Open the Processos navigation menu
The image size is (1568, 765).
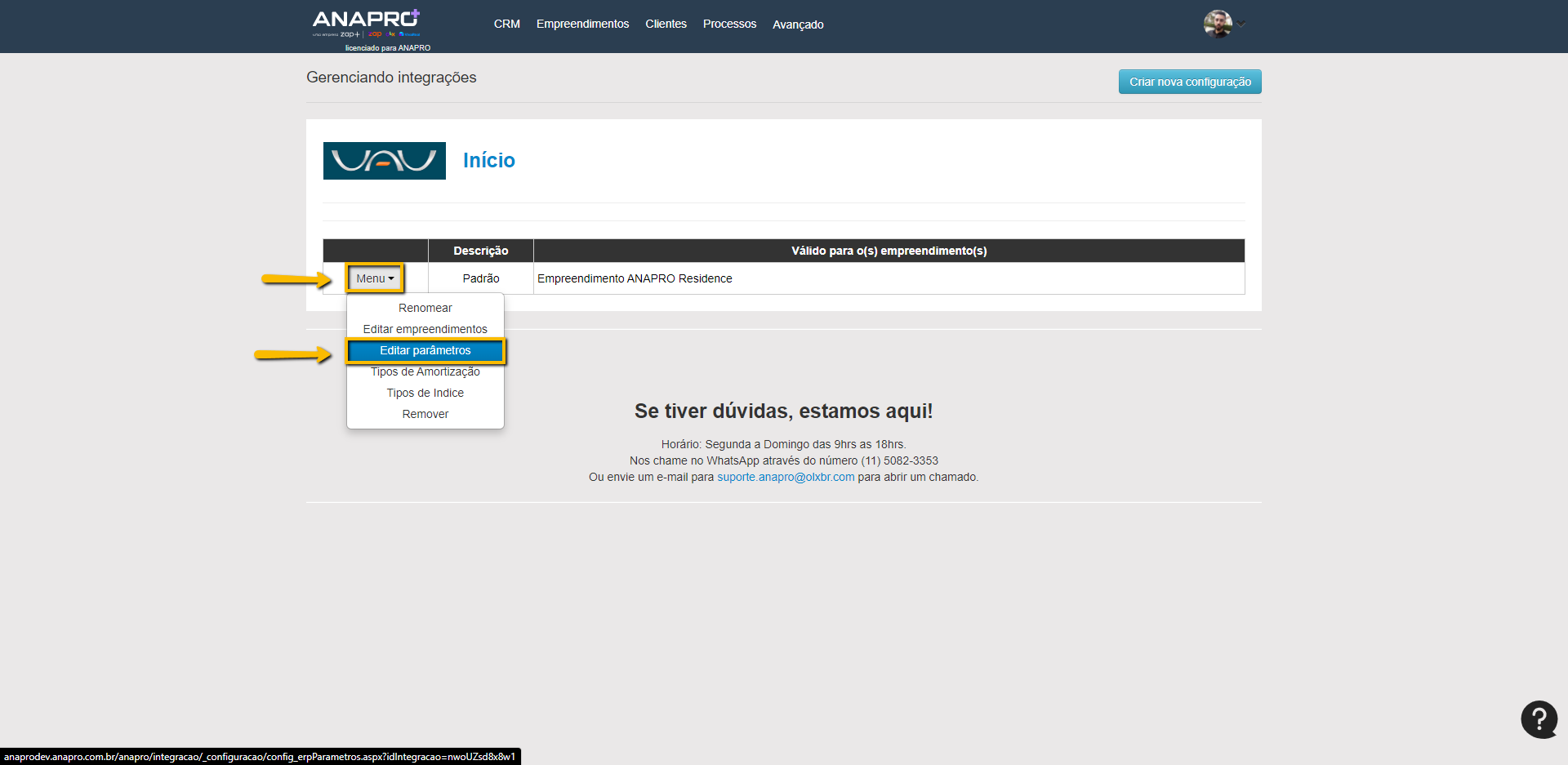[729, 24]
